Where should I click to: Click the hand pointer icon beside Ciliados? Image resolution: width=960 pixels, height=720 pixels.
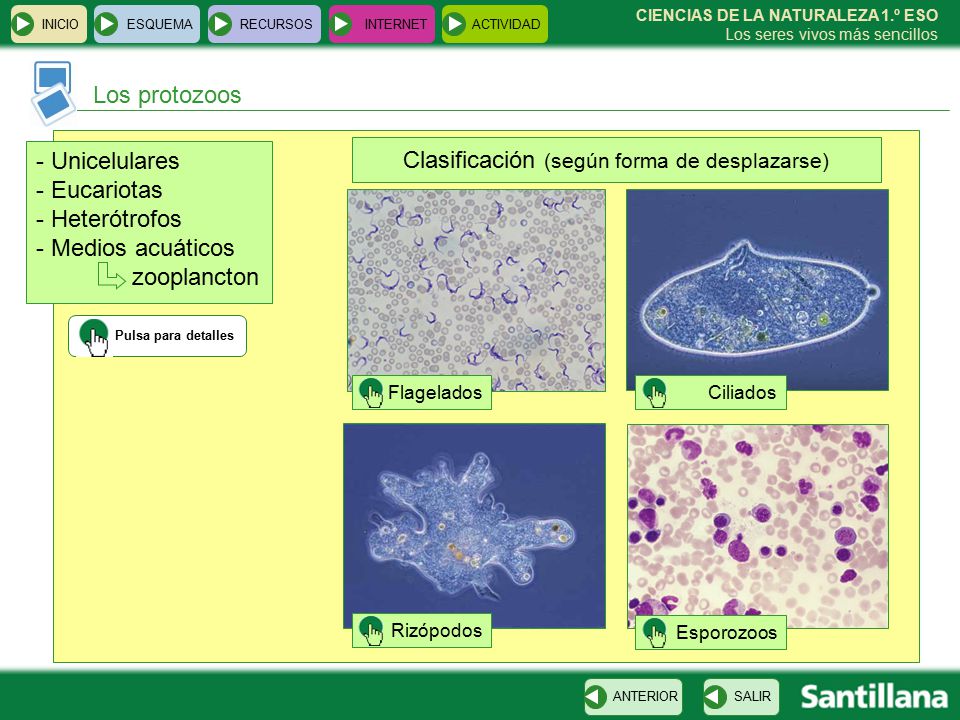pos(655,392)
